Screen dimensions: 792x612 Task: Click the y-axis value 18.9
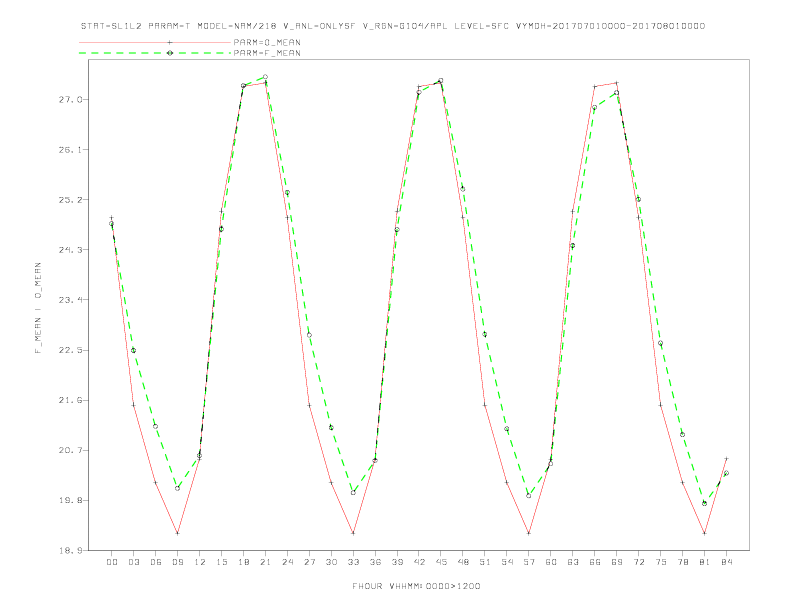pos(70,550)
